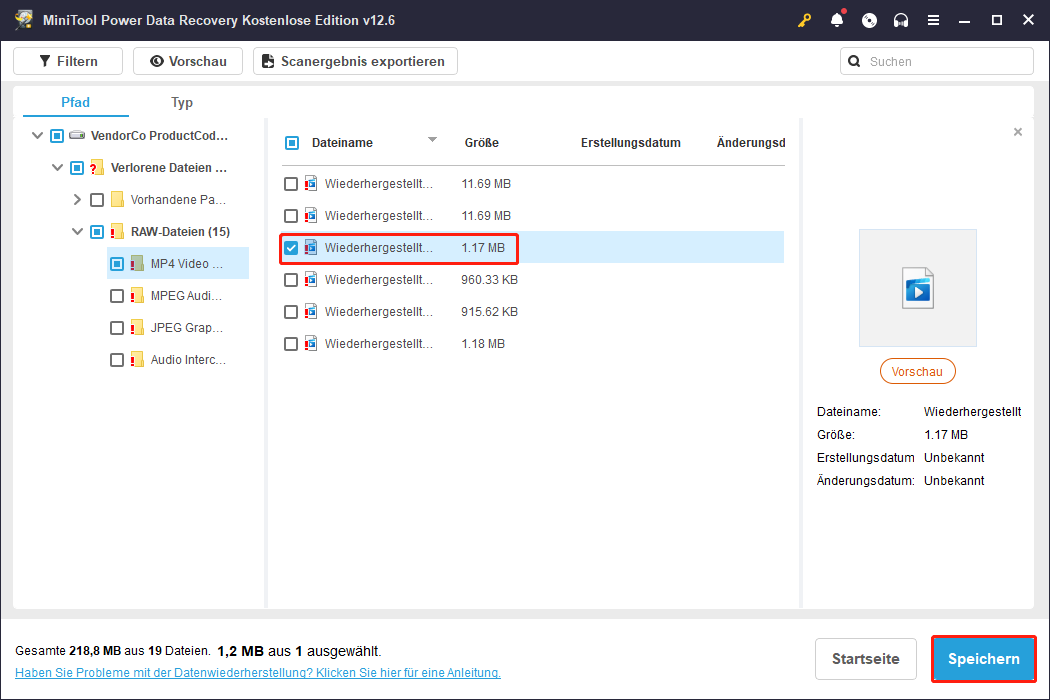The width and height of the screenshot is (1050, 700).
Task: Check the 915.62 KB file checkbox
Action: [291, 312]
